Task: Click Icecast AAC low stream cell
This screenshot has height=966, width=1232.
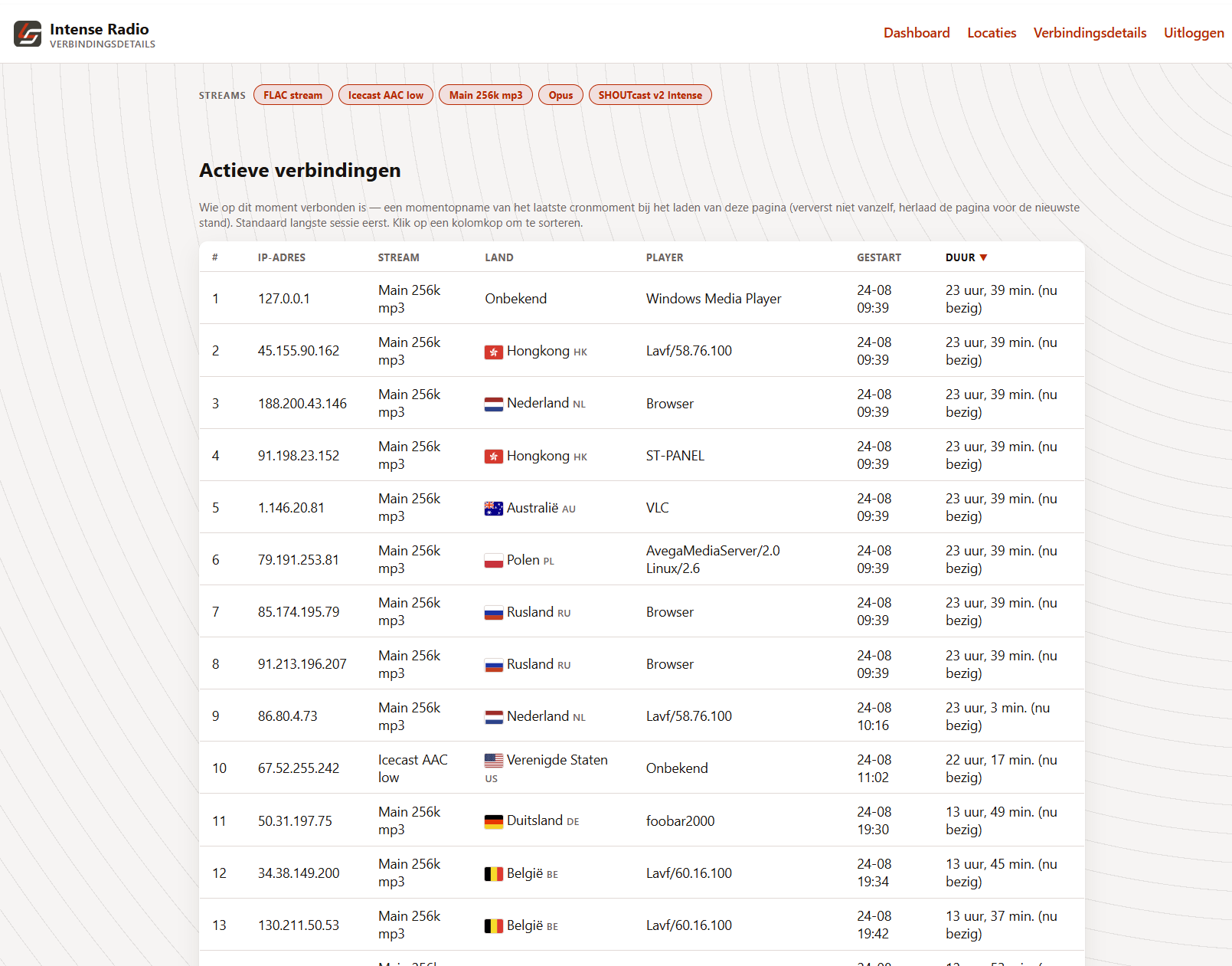Action: pyautogui.click(x=413, y=768)
